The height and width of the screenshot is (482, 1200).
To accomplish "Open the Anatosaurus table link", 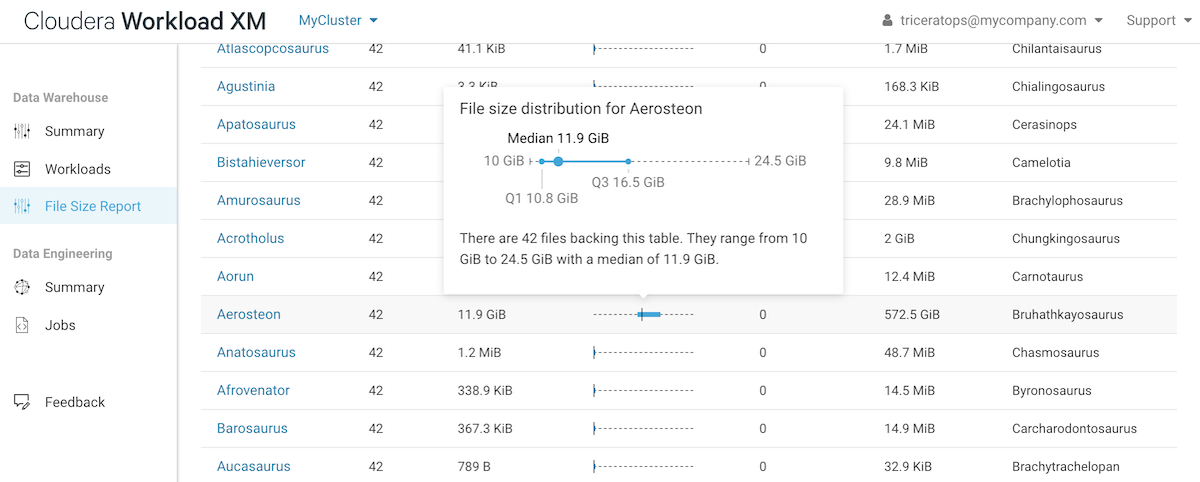I will click(256, 352).
